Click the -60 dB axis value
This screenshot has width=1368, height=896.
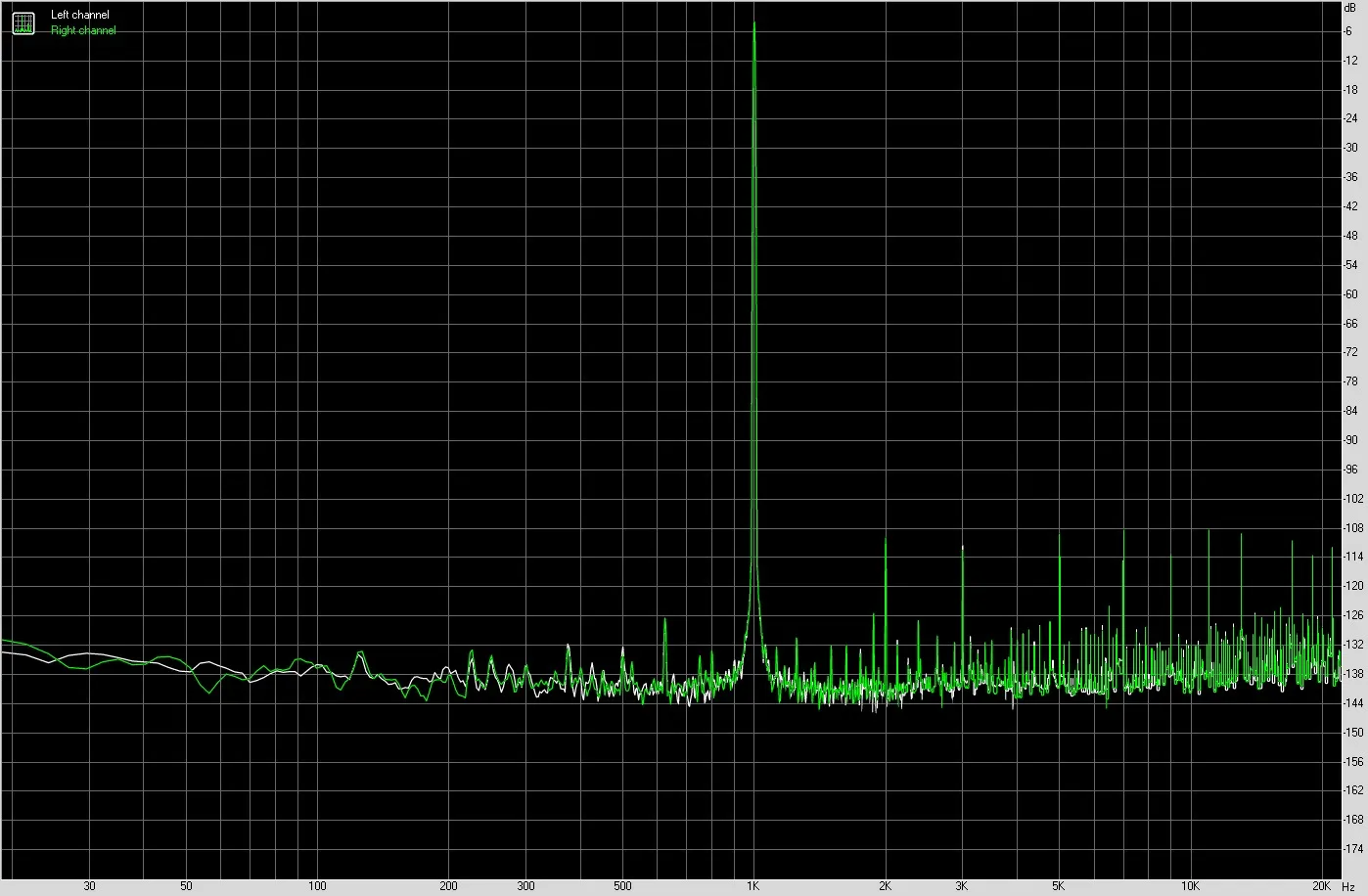(1350, 293)
